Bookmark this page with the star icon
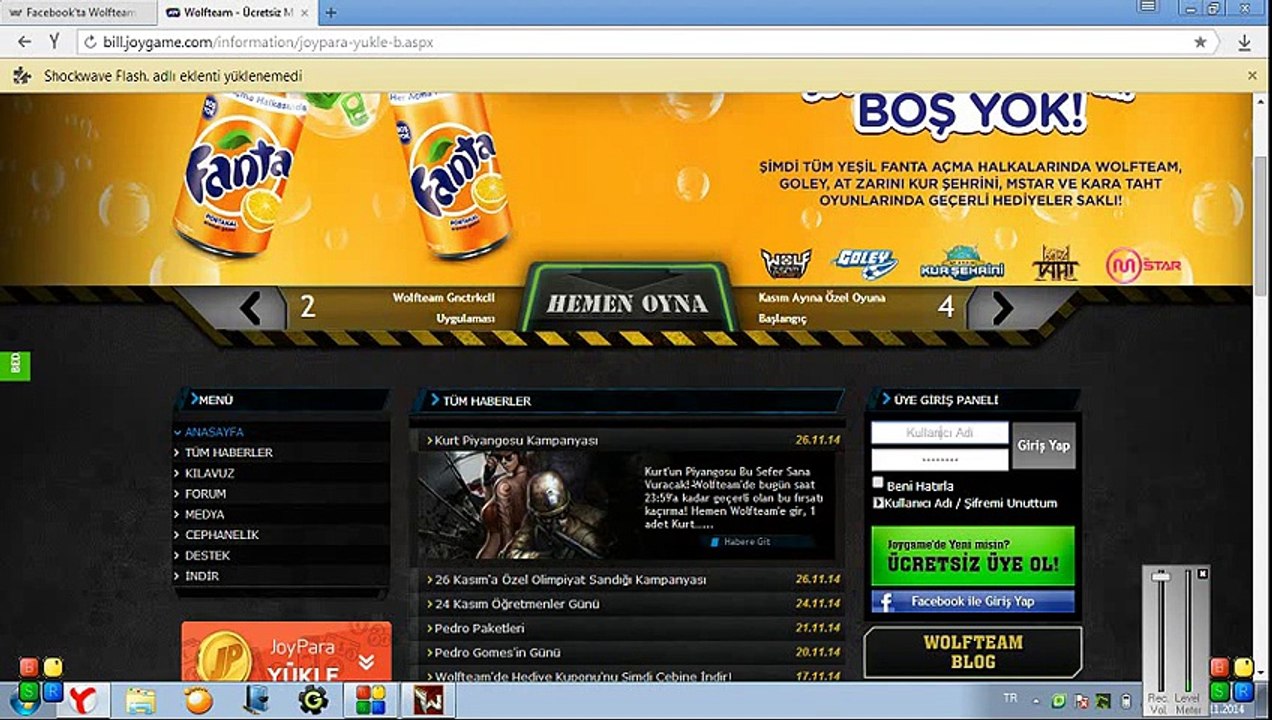Image resolution: width=1272 pixels, height=720 pixels. pos(1200,43)
